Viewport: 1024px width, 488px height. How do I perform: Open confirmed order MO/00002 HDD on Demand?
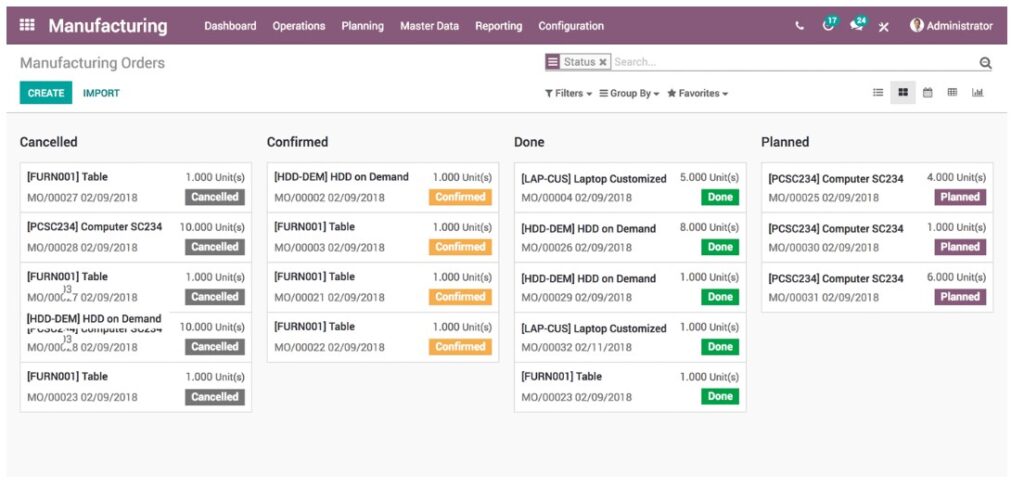(x=383, y=187)
